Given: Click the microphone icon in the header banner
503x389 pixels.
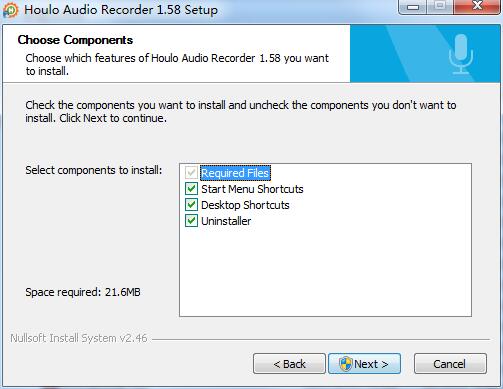Looking at the screenshot, I should 461,54.
